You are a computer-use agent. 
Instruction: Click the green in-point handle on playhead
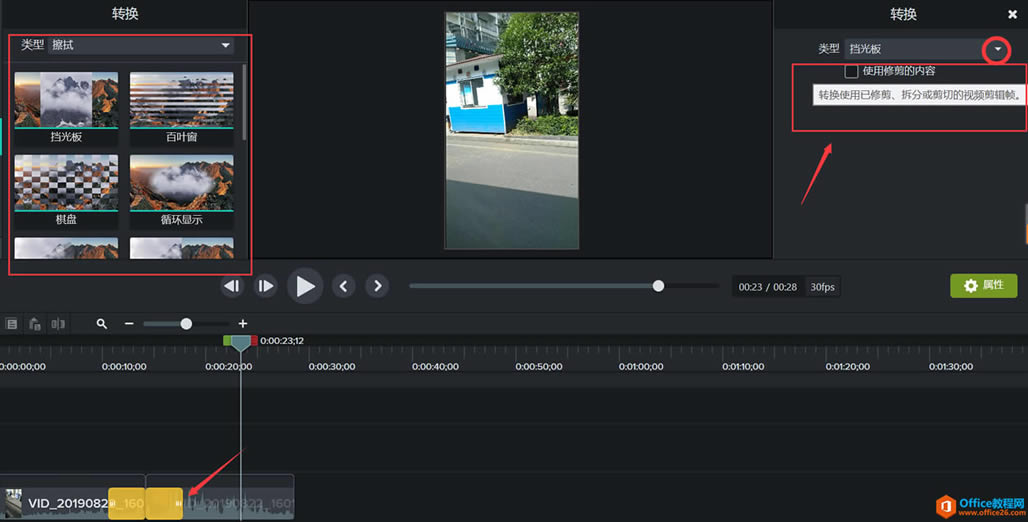pos(227,340)
